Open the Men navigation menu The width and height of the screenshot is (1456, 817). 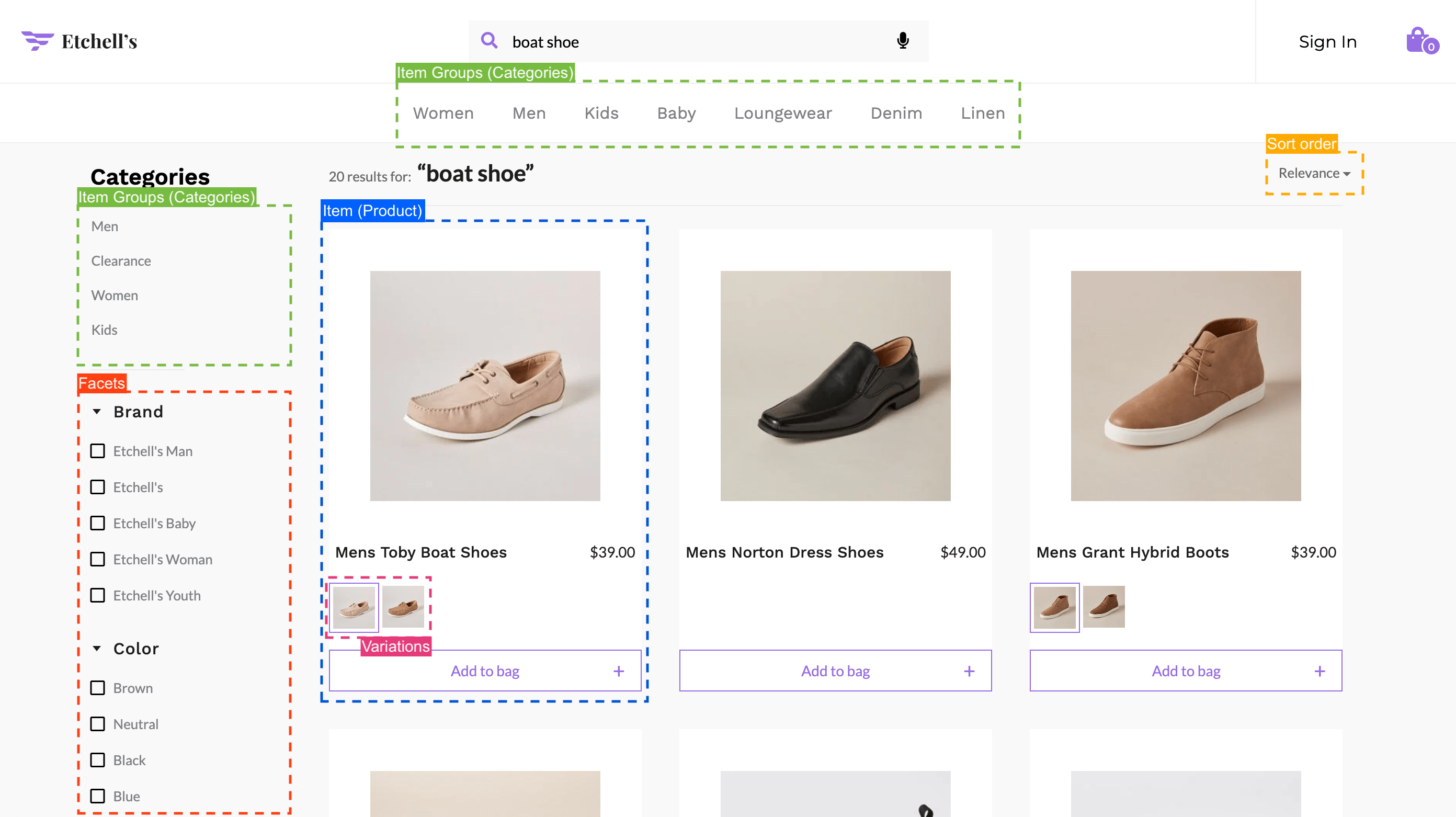pyautogui.click(x=529, y=113)
